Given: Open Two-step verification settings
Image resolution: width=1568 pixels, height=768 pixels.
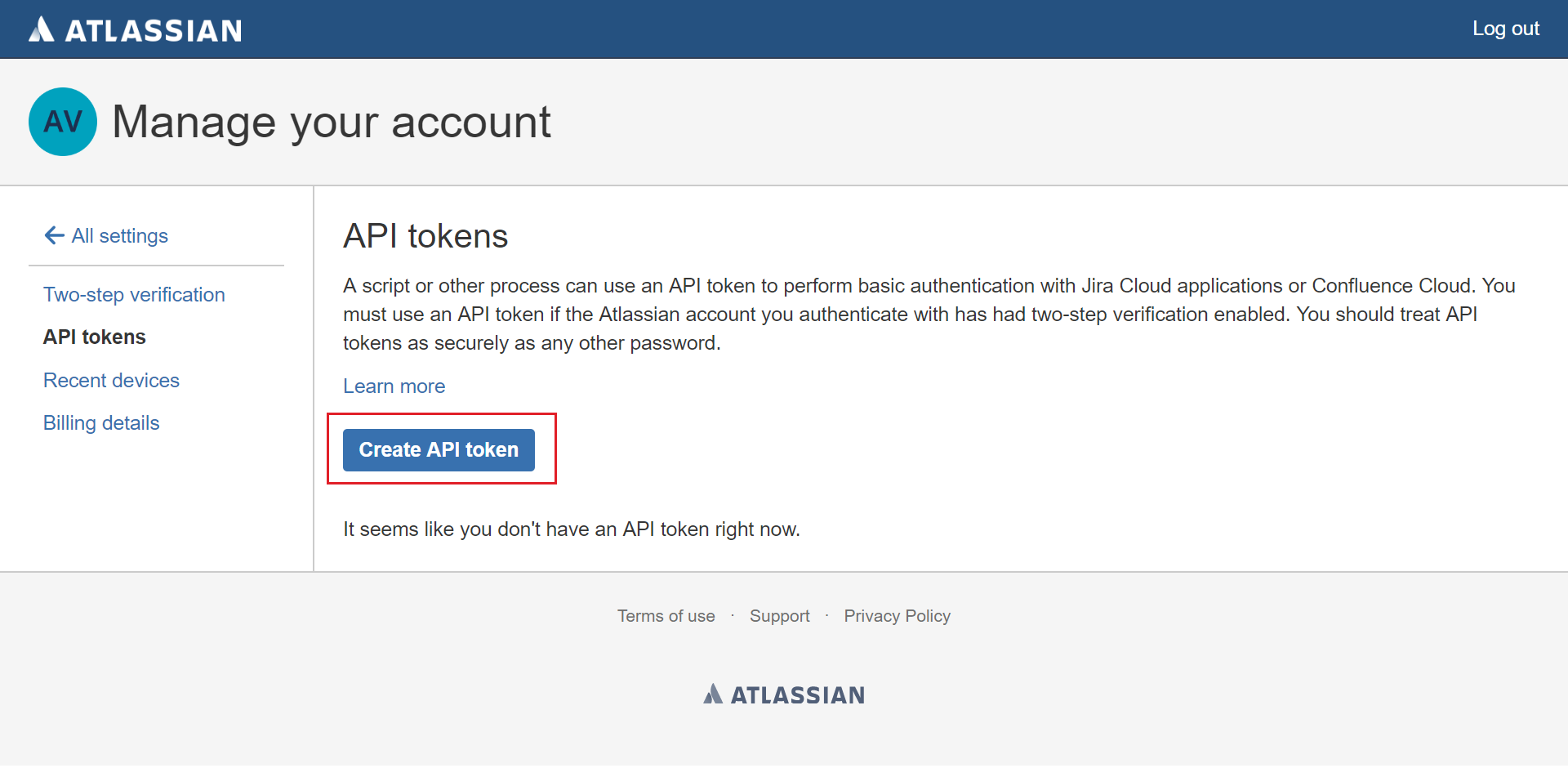Looking at the screenshot, I should [x=134, y=294].
